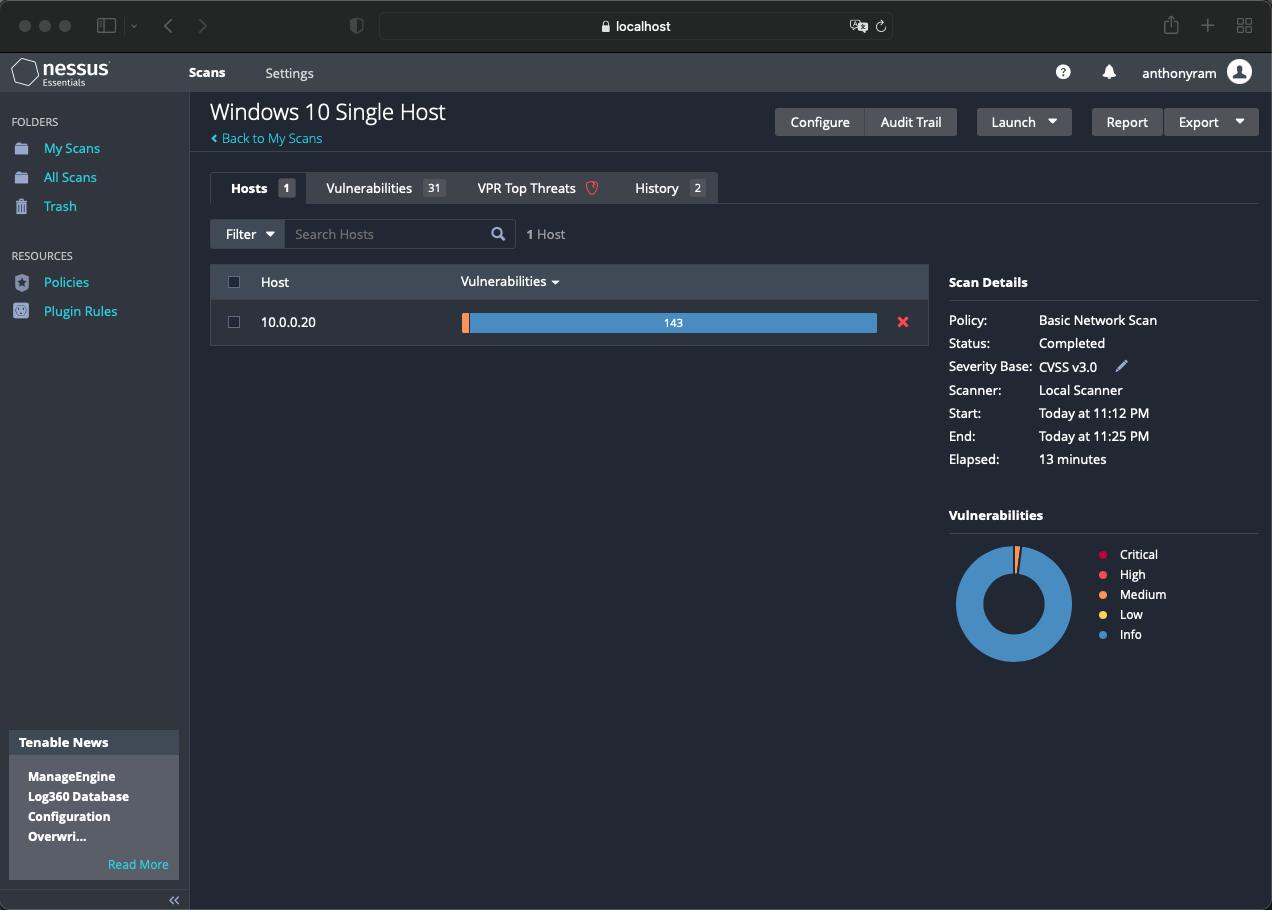Click the privacy shield icon in toolbar
This screenshot has height=910, width=1272.
(x=356, y=26)
